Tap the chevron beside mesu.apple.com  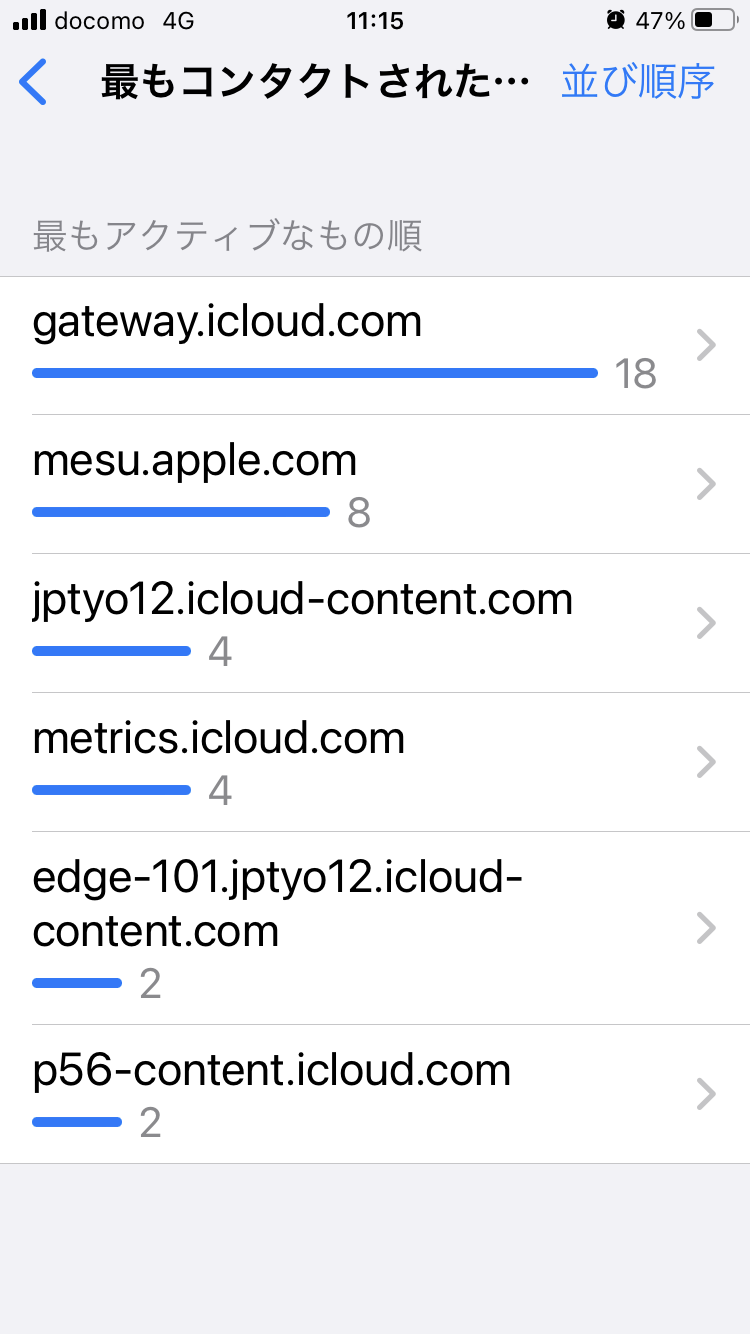tap(706, 485)
